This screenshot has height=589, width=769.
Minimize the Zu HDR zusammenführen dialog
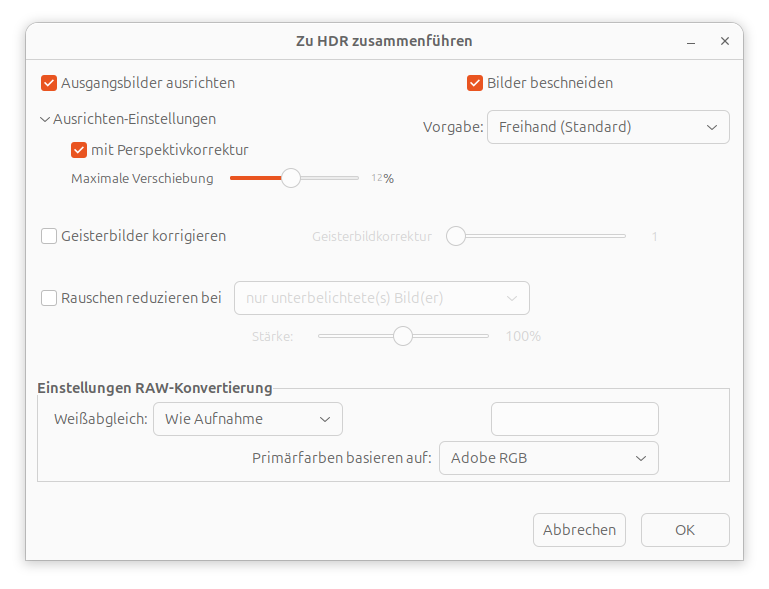click(691, 42)
